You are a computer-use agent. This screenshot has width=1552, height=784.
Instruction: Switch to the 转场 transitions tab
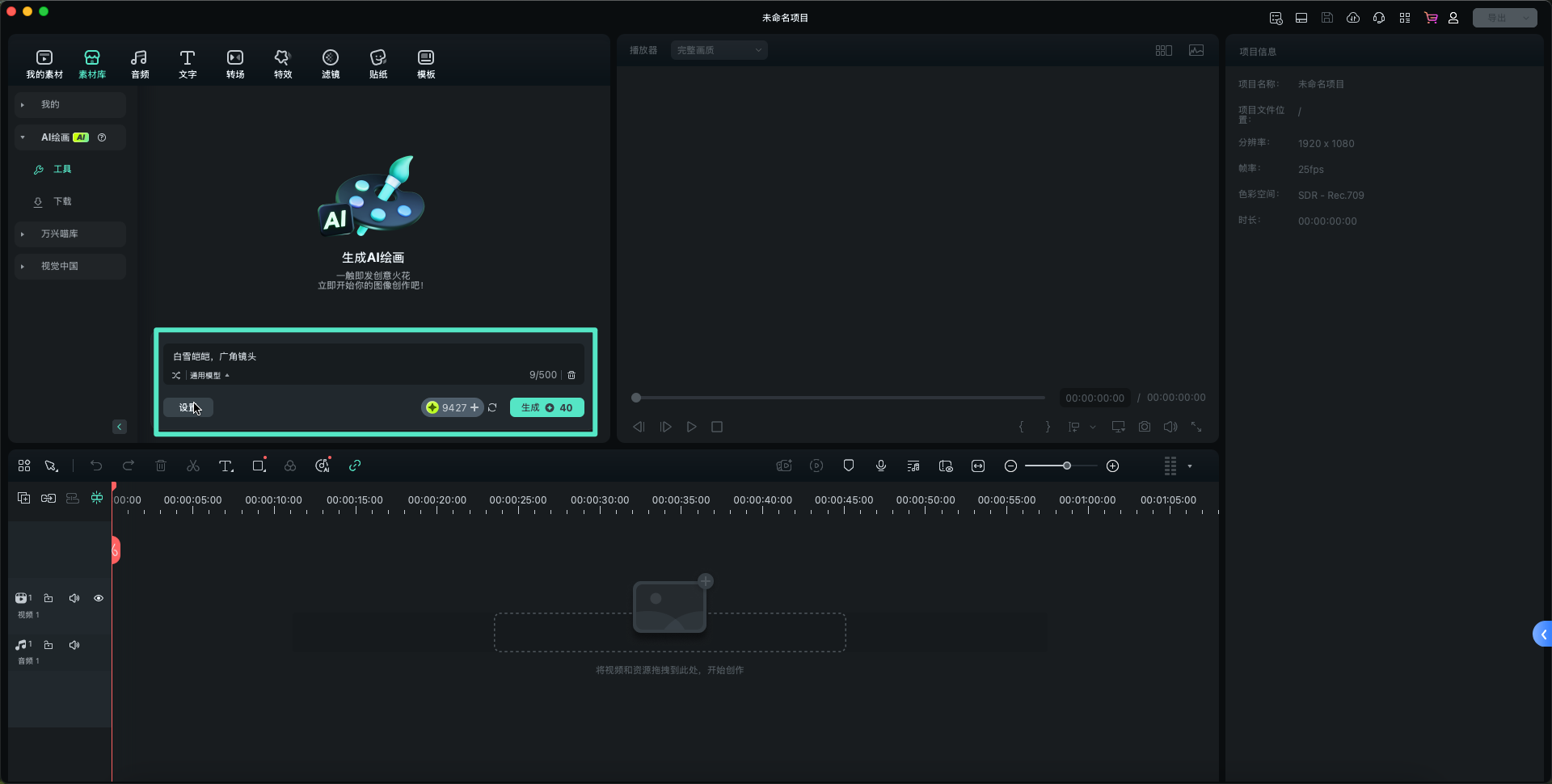pyautogui.click(x=235, y=64)
